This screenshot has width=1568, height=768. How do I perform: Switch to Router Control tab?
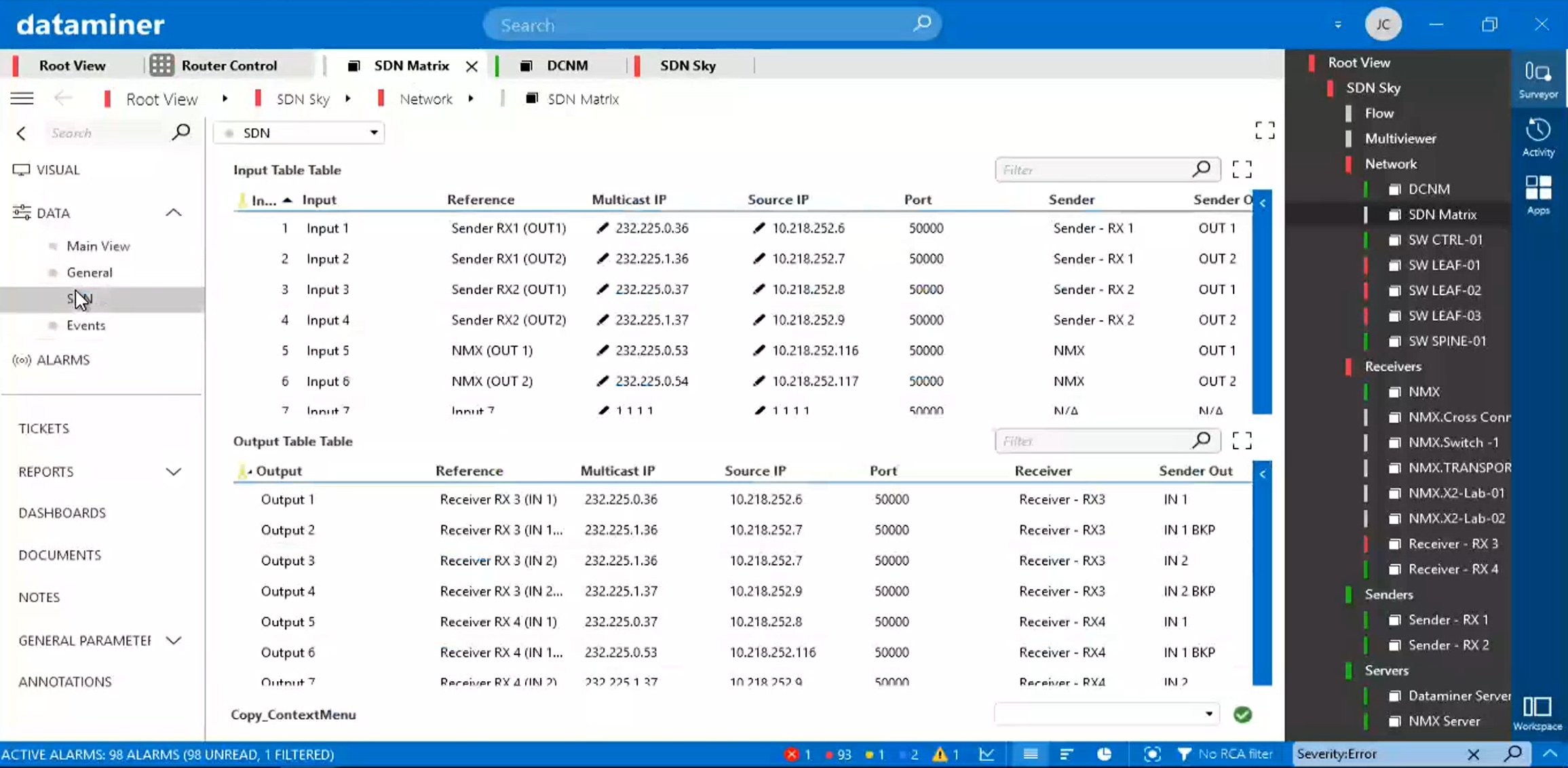(x=229, y=66)
